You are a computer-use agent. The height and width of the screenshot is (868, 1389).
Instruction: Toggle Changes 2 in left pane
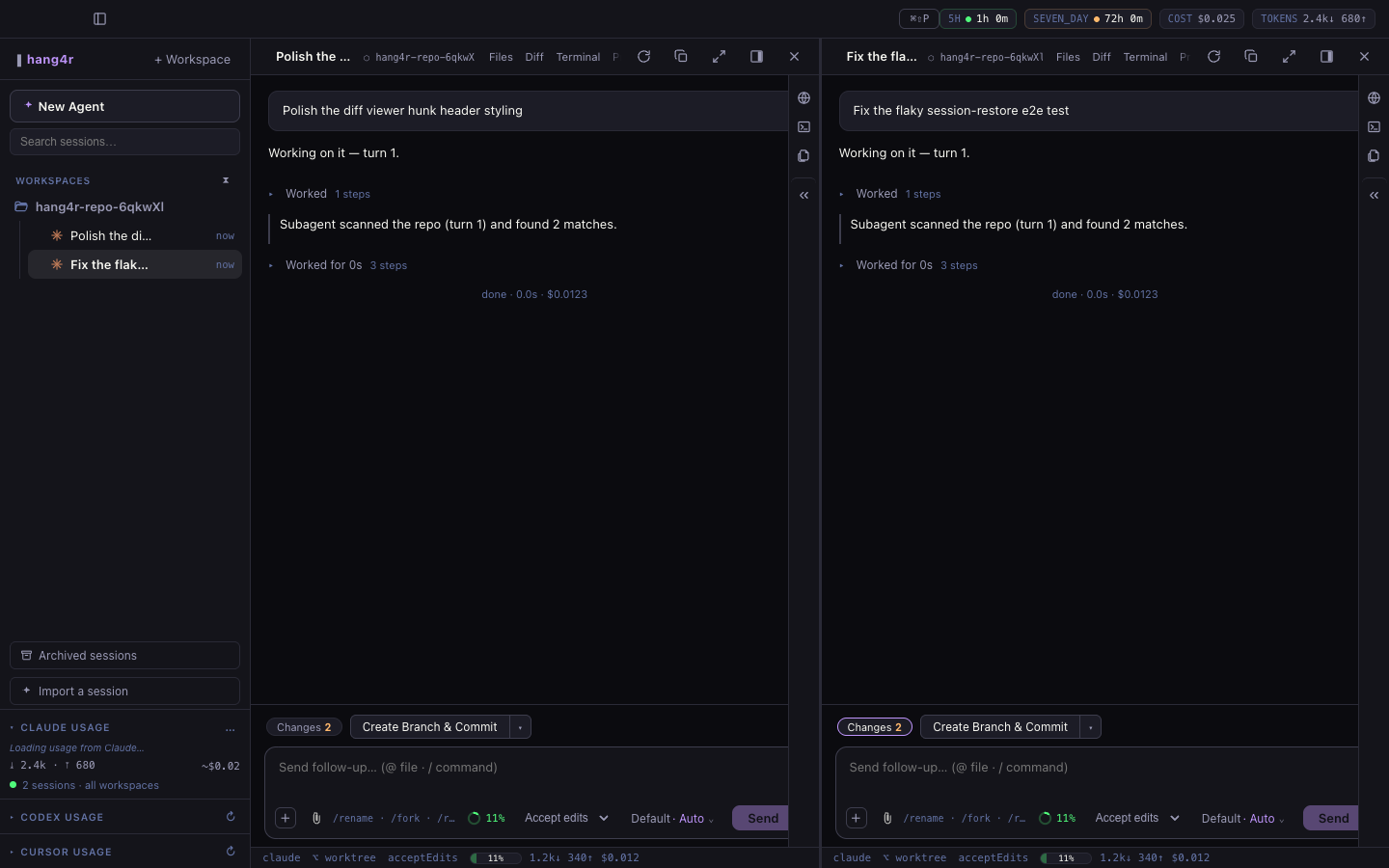coord(304,727)
